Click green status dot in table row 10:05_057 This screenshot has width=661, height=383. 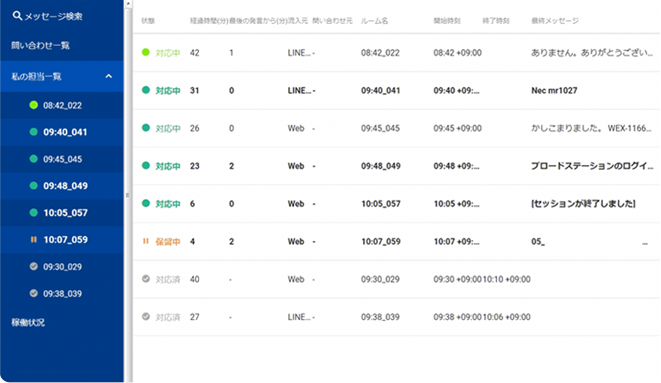145,203
